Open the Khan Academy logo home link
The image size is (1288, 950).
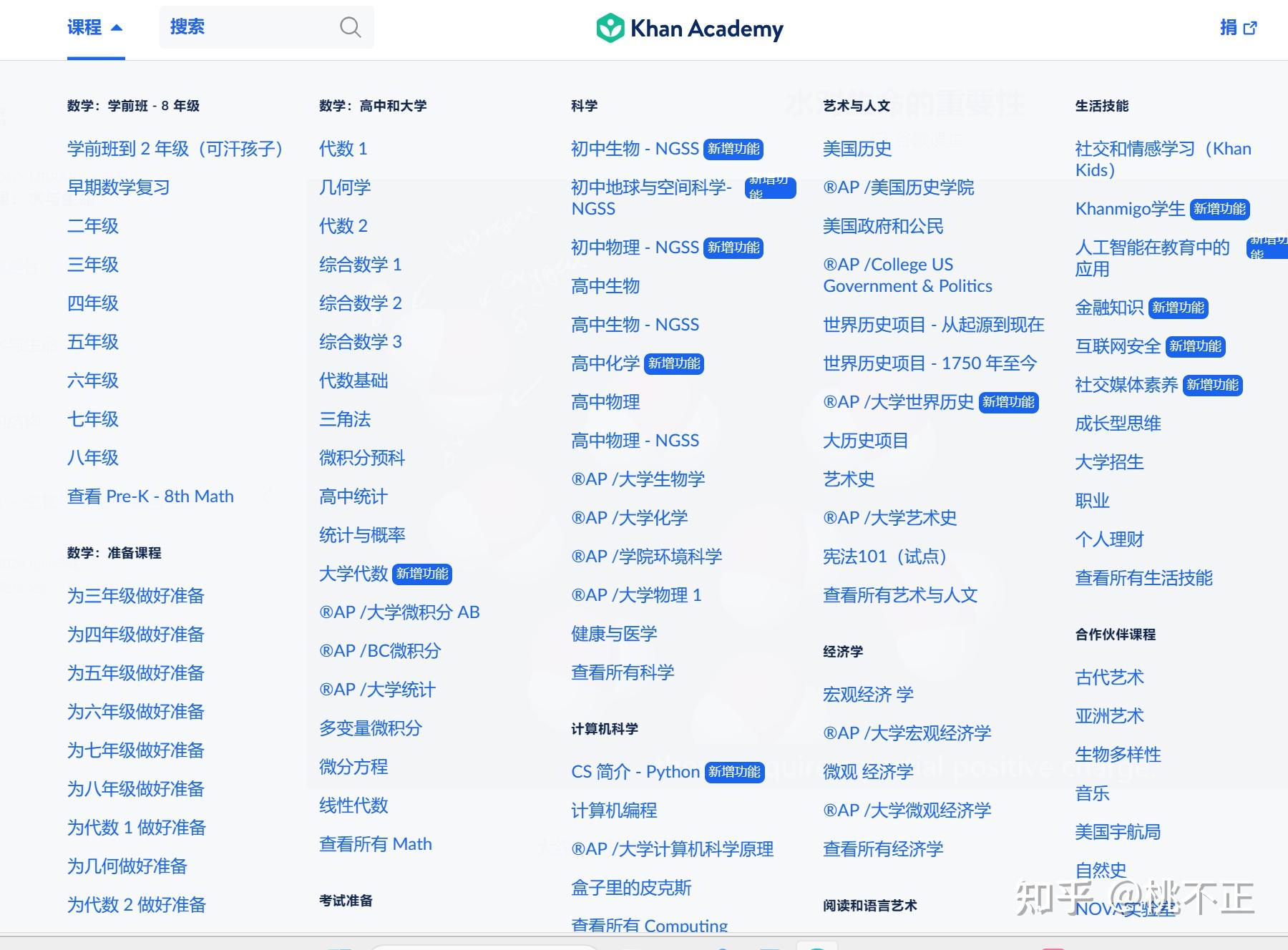coord(690,29)
